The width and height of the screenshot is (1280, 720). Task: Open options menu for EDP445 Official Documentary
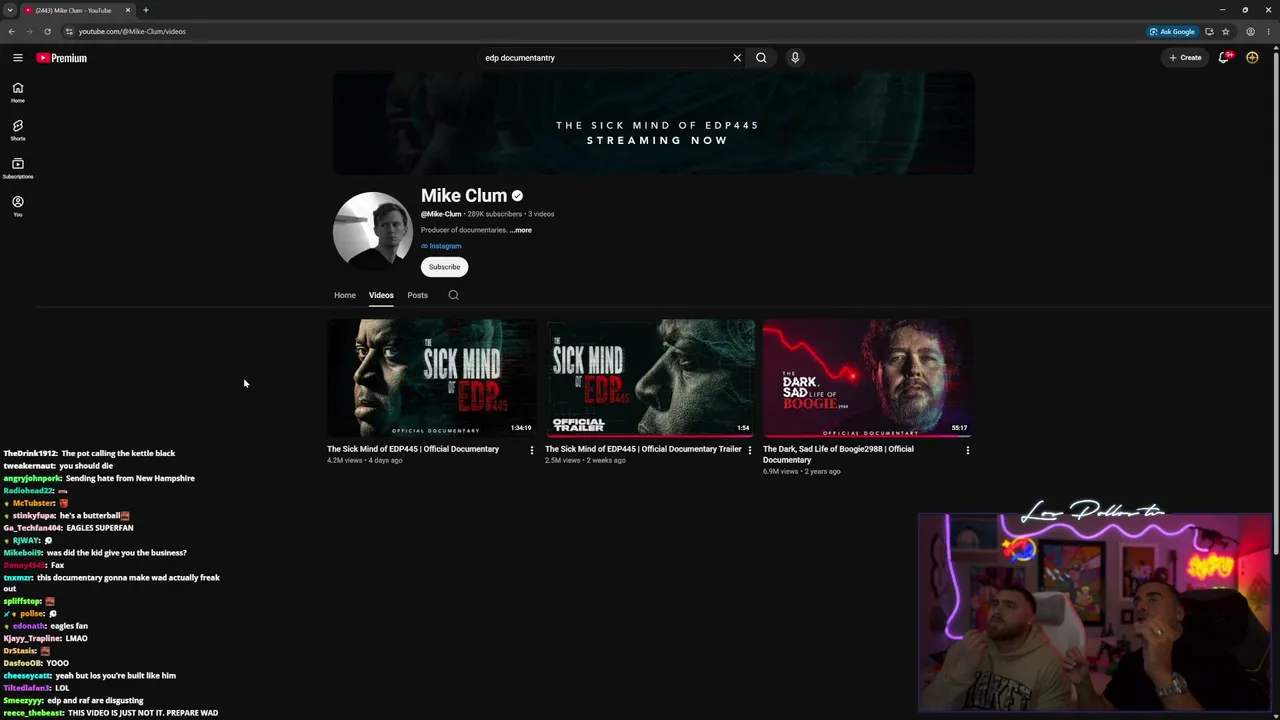[x=531, y=450]
